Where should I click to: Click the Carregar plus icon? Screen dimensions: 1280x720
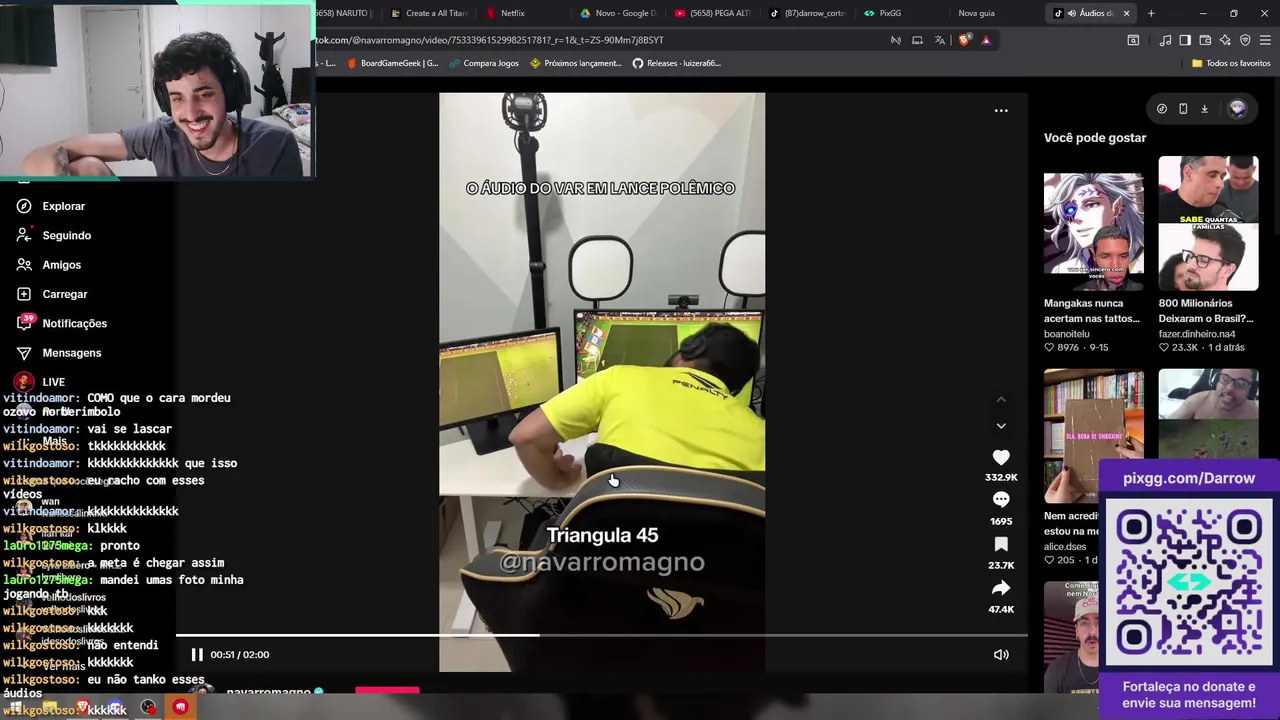[x=24, y=294]
